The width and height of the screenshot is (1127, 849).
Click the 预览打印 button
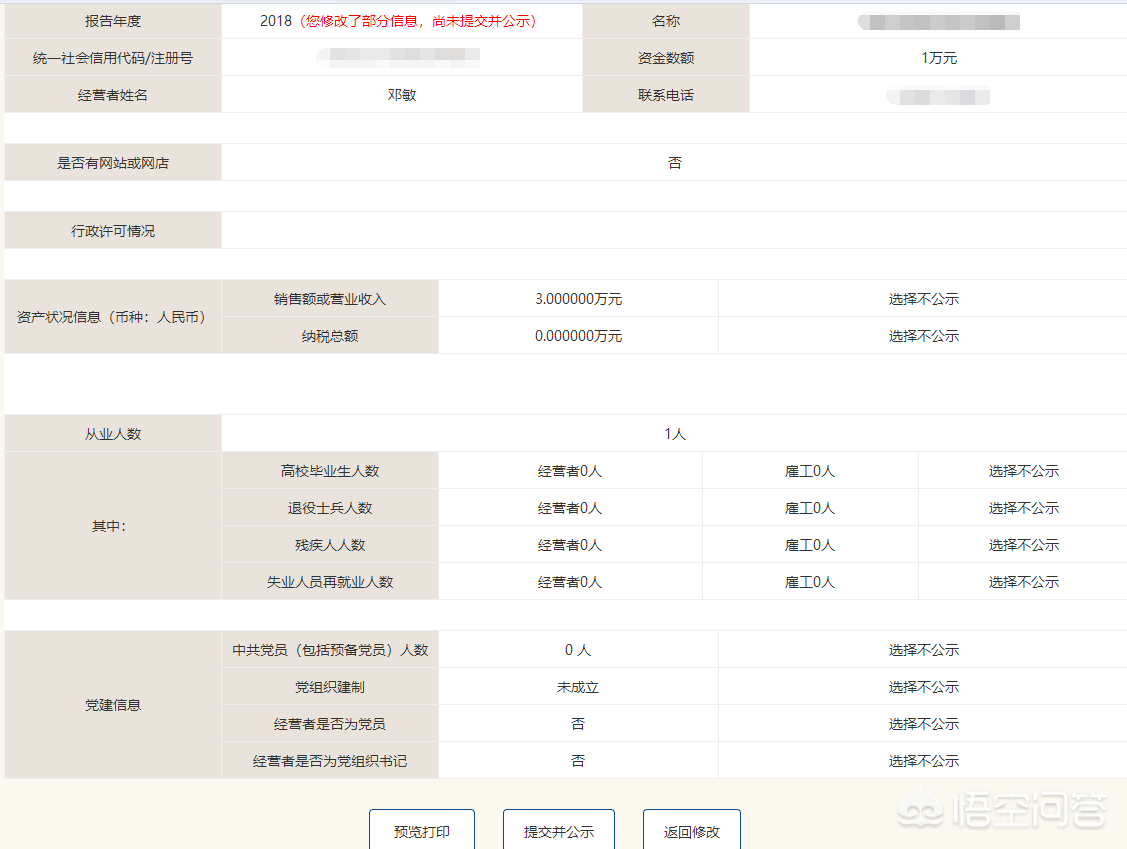coord(421,832)
